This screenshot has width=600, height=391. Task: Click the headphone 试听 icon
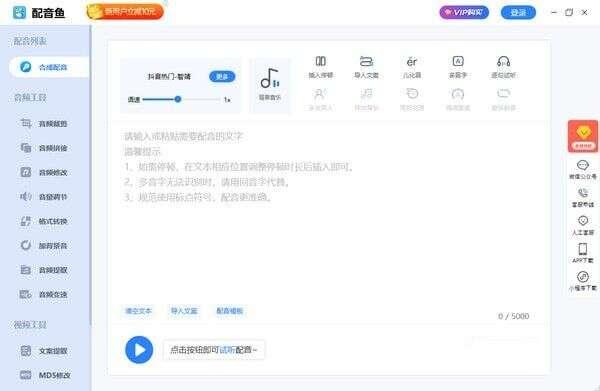pyautogui.click(x=504, y=67)
